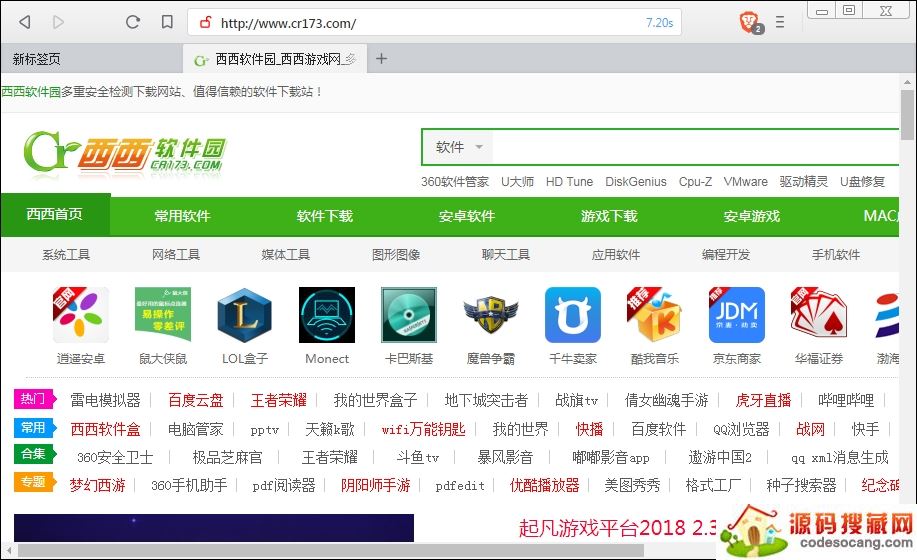Open a new tab with the plus button

[381, 58]
